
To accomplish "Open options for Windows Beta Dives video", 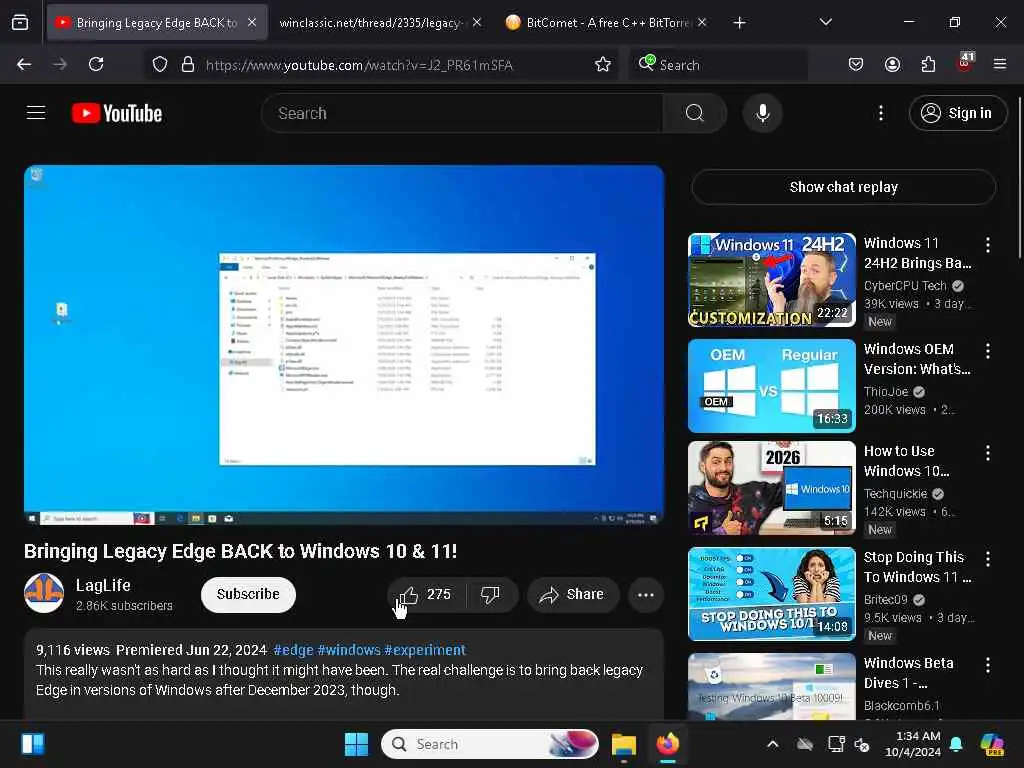I will 987,665.
